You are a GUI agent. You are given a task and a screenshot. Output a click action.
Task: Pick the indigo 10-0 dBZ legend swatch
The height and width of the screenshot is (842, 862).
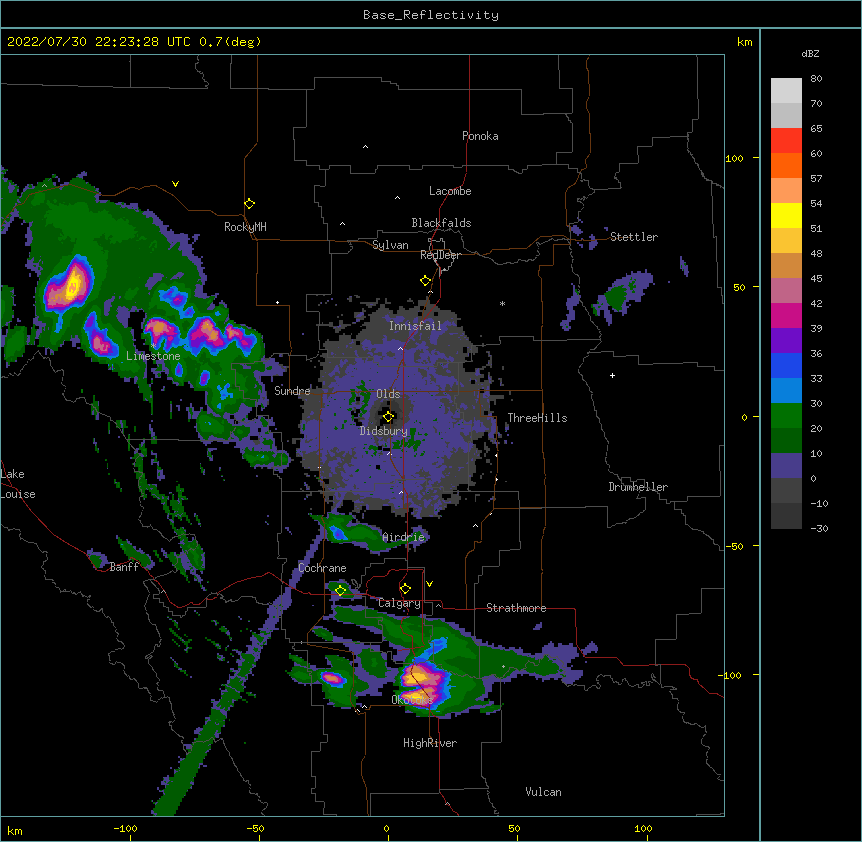point(786,466)
